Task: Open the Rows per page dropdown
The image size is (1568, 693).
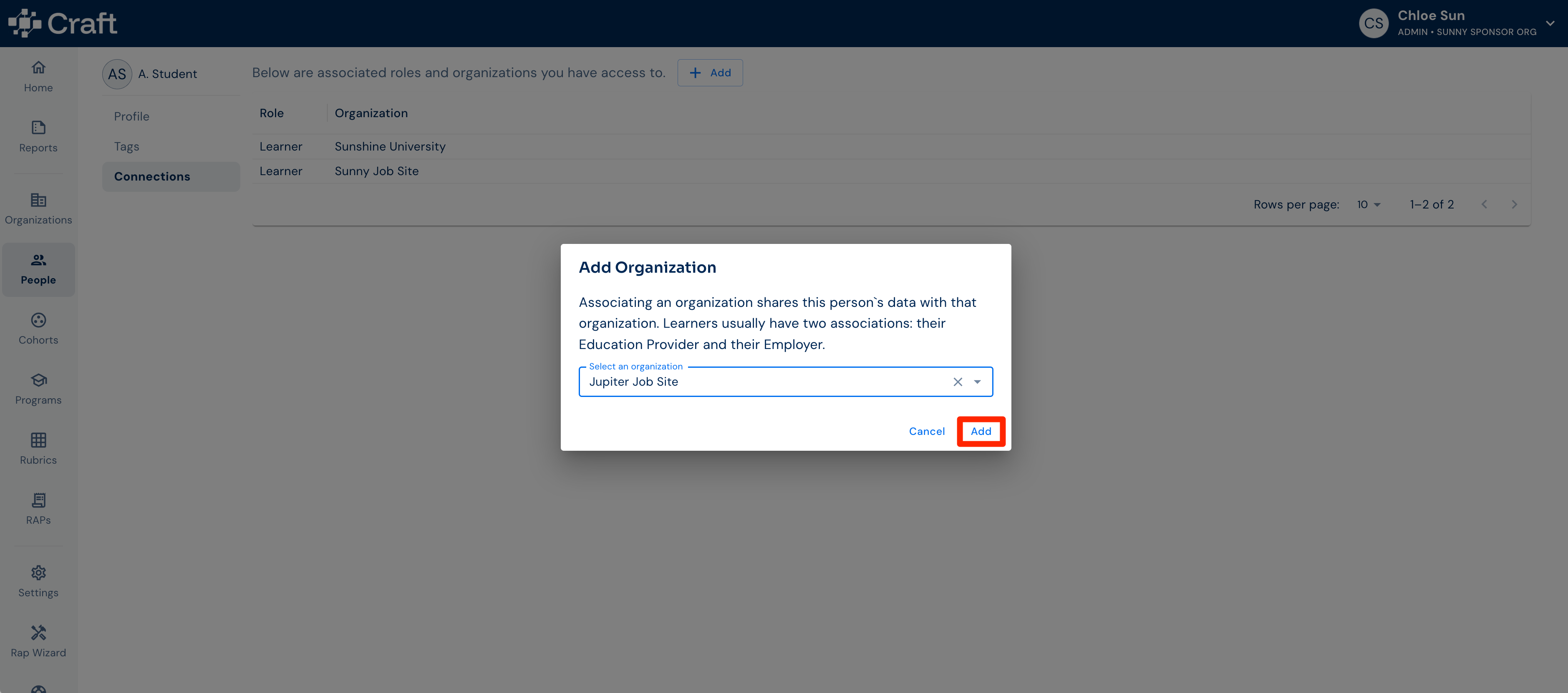Action: (1368, 204)
